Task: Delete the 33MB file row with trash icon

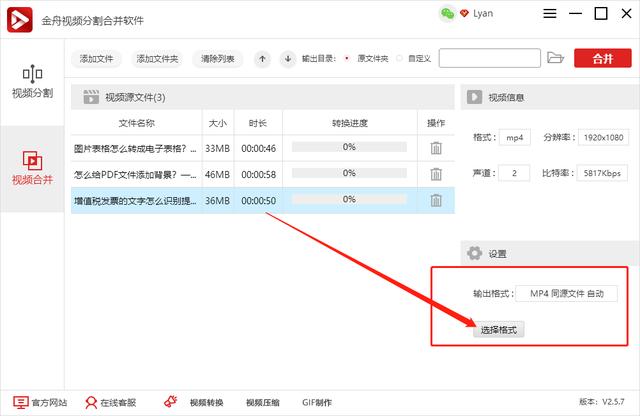Action: coord(436,148)
